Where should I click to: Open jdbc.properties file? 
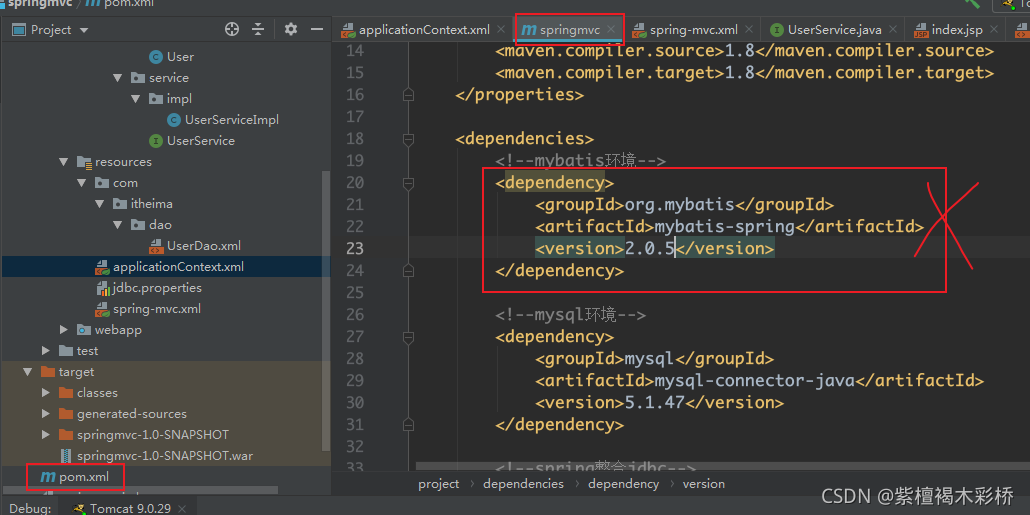(x=157, y=288)
